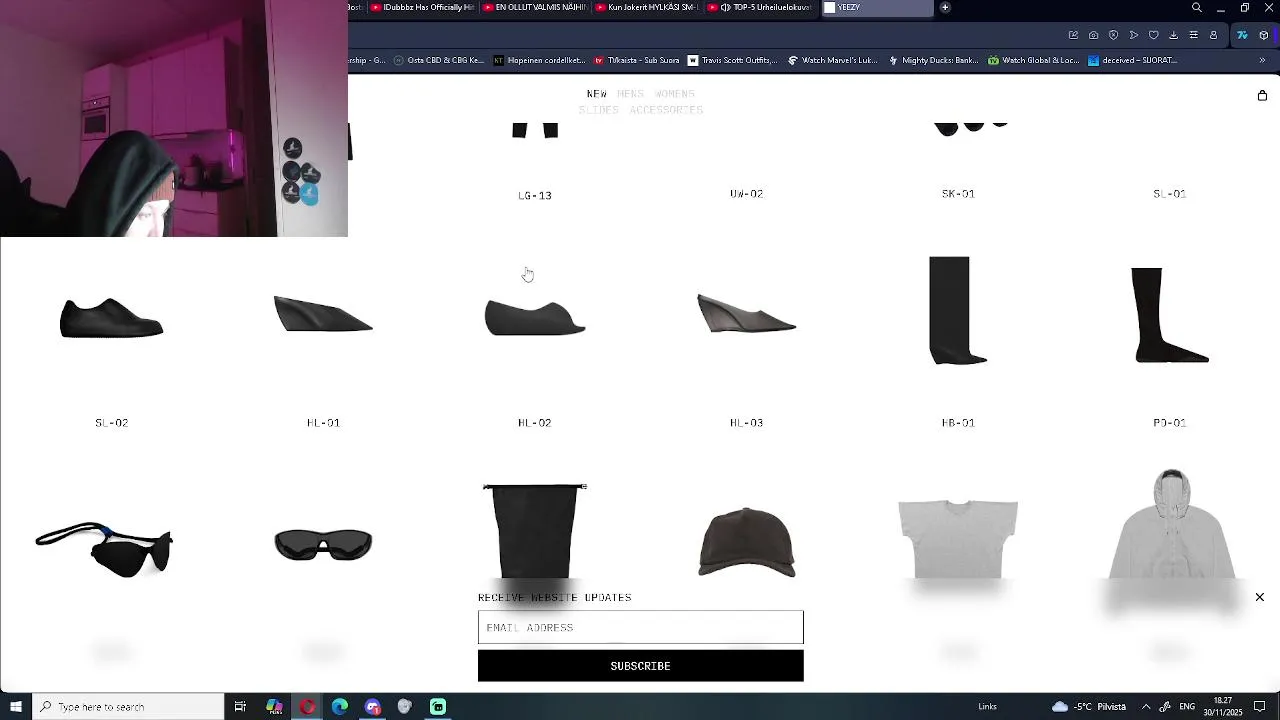
Task: Open the Watch Global & Loc bookmark
Action: [1034, 60]
